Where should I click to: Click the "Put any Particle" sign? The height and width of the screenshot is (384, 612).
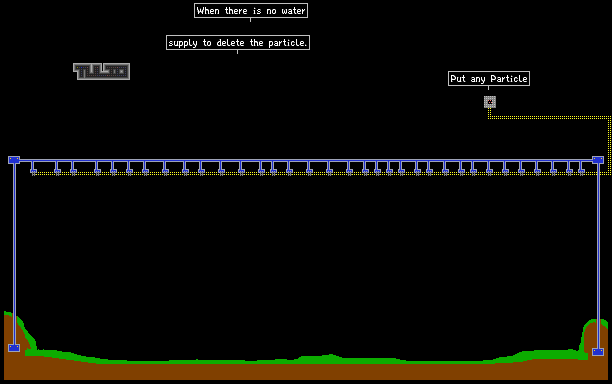(x=489, y=78)
